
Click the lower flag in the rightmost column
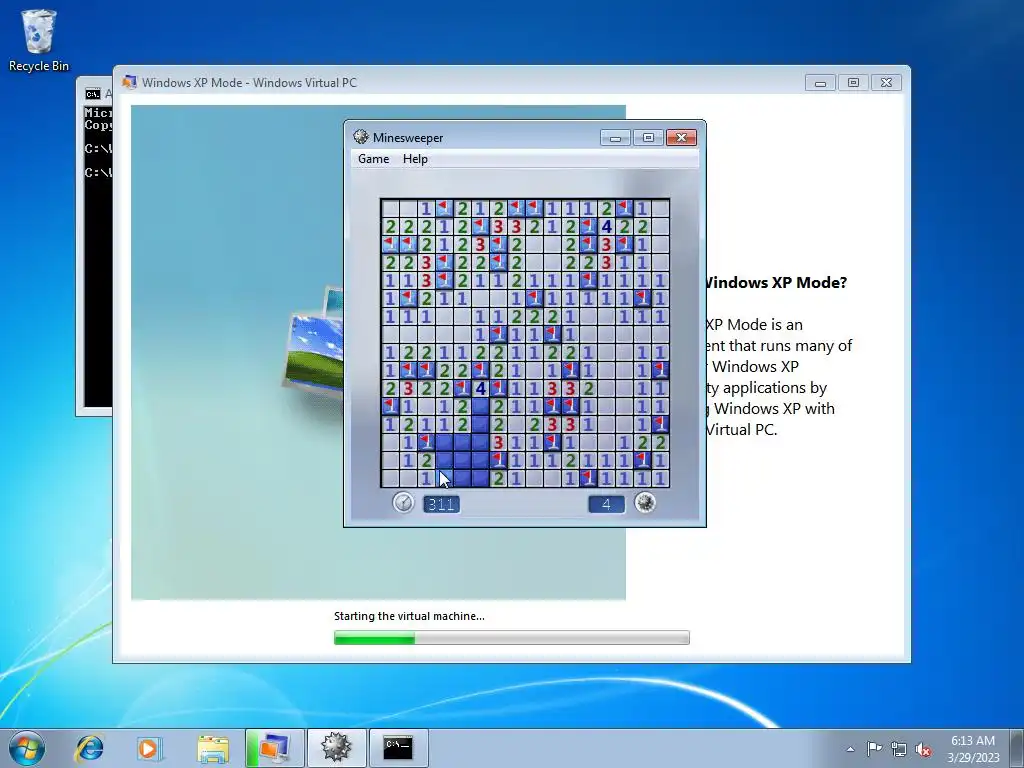click(661, 425)
